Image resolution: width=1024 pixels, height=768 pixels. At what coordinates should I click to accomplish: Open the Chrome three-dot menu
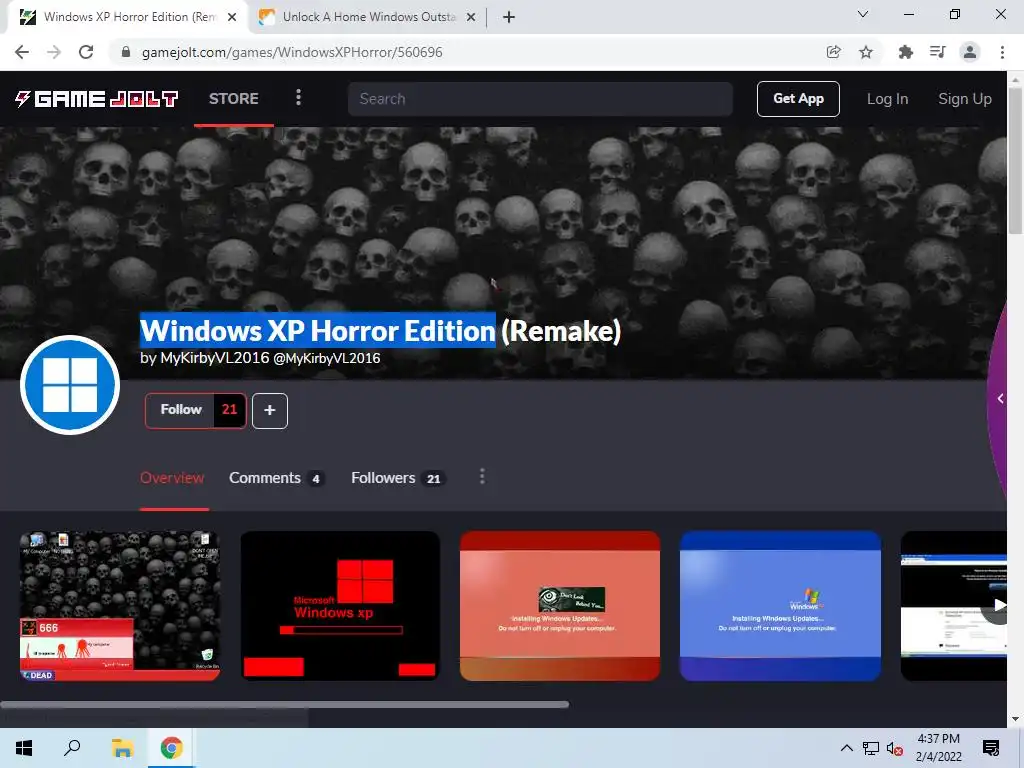coord(1002,52)
